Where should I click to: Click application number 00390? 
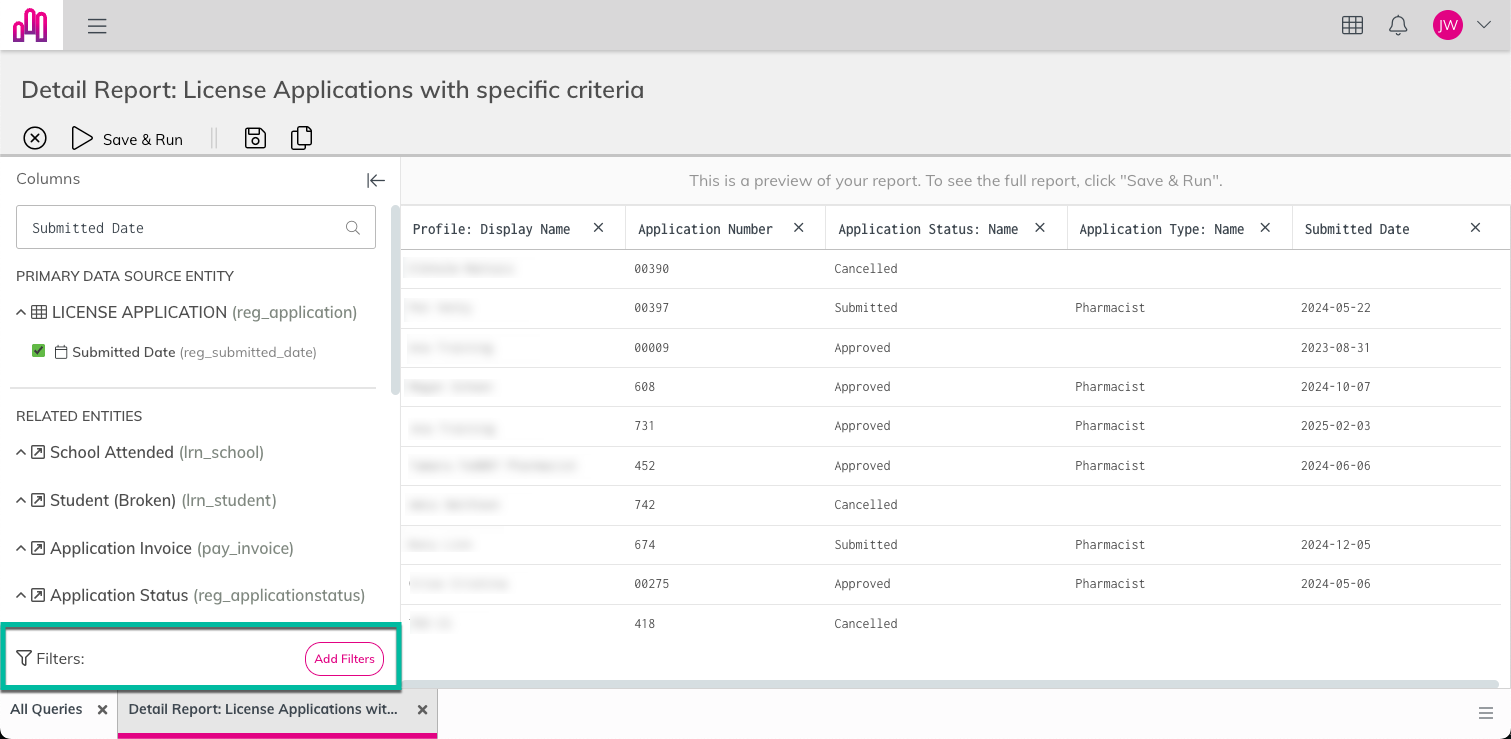tap(651, 269)
